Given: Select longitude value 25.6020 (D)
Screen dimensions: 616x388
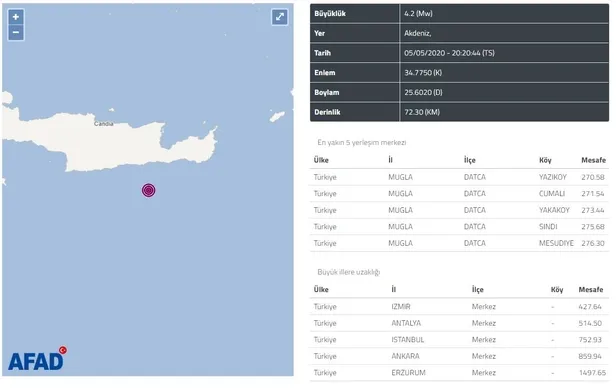Looking at the screenshot, I should coord(423,93).
